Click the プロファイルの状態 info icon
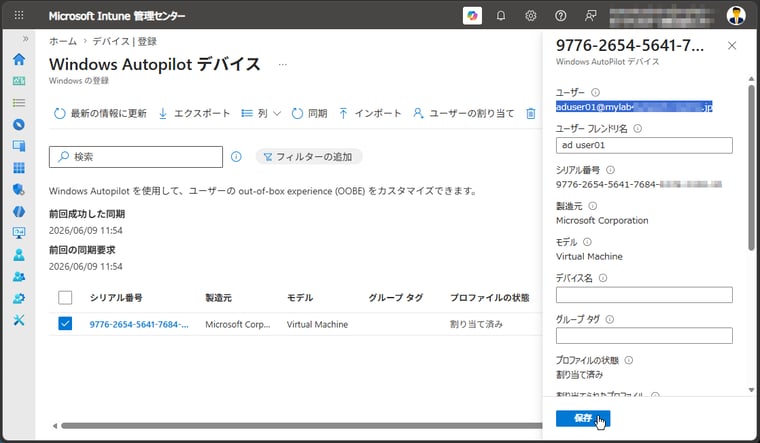760x443 pixels. tap(629, 360)
